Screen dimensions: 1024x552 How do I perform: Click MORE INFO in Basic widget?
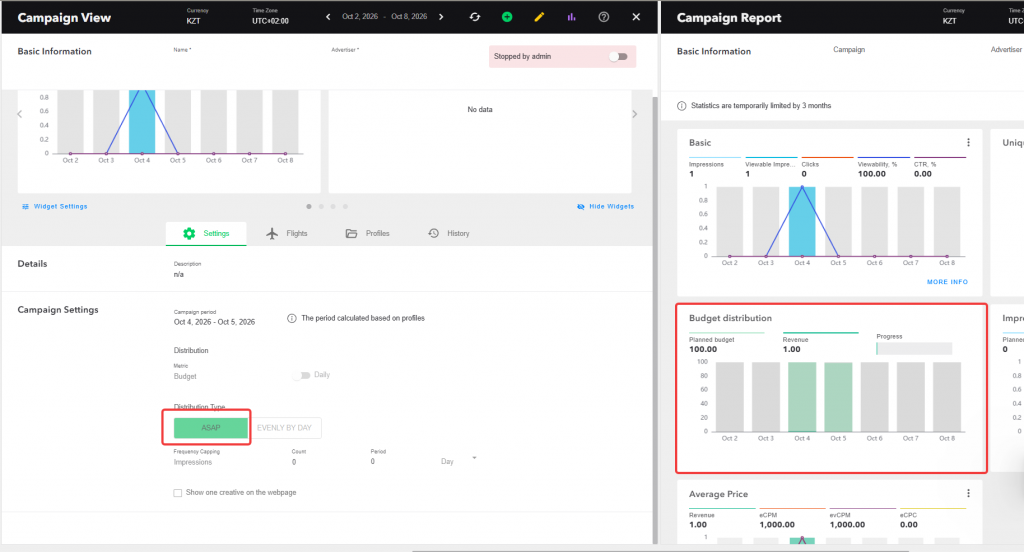[948, 282]
